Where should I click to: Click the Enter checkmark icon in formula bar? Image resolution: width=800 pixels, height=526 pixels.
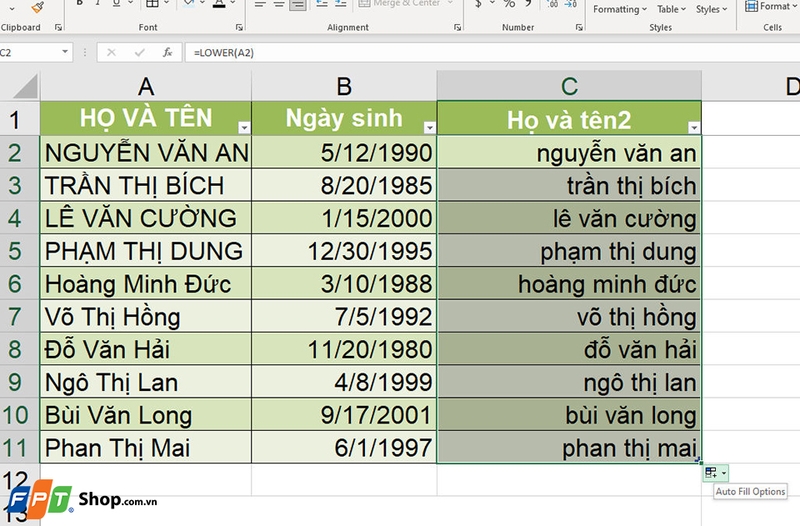(139, 53)
